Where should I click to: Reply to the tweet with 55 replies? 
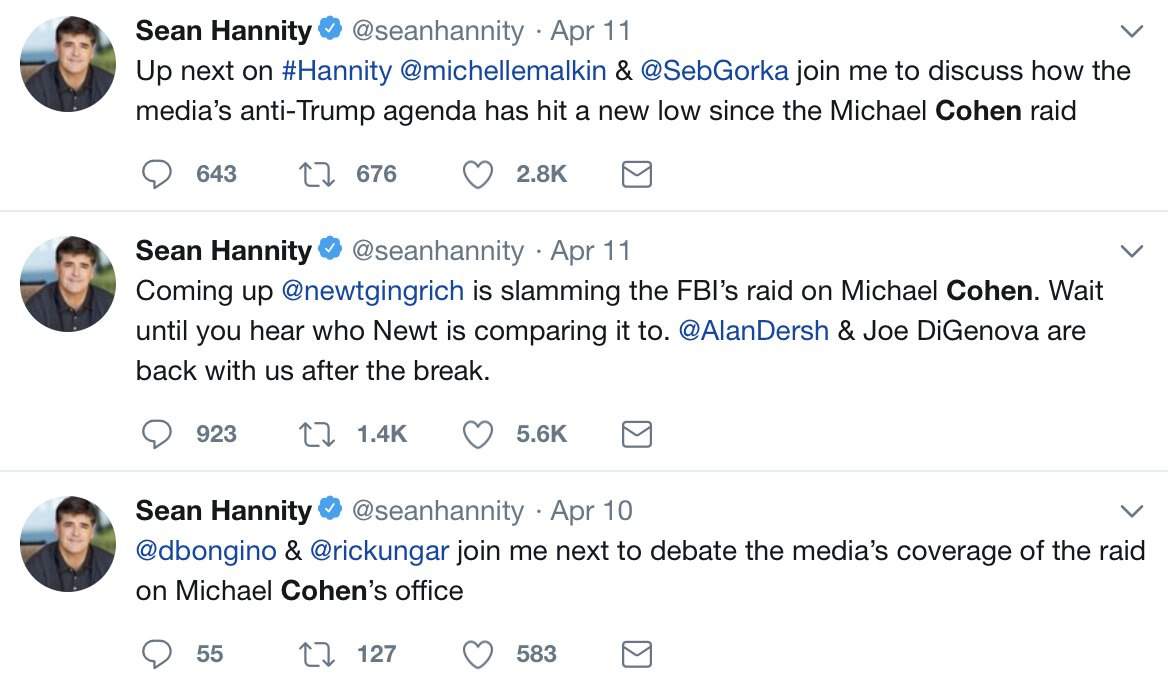(x=157, y=654)
